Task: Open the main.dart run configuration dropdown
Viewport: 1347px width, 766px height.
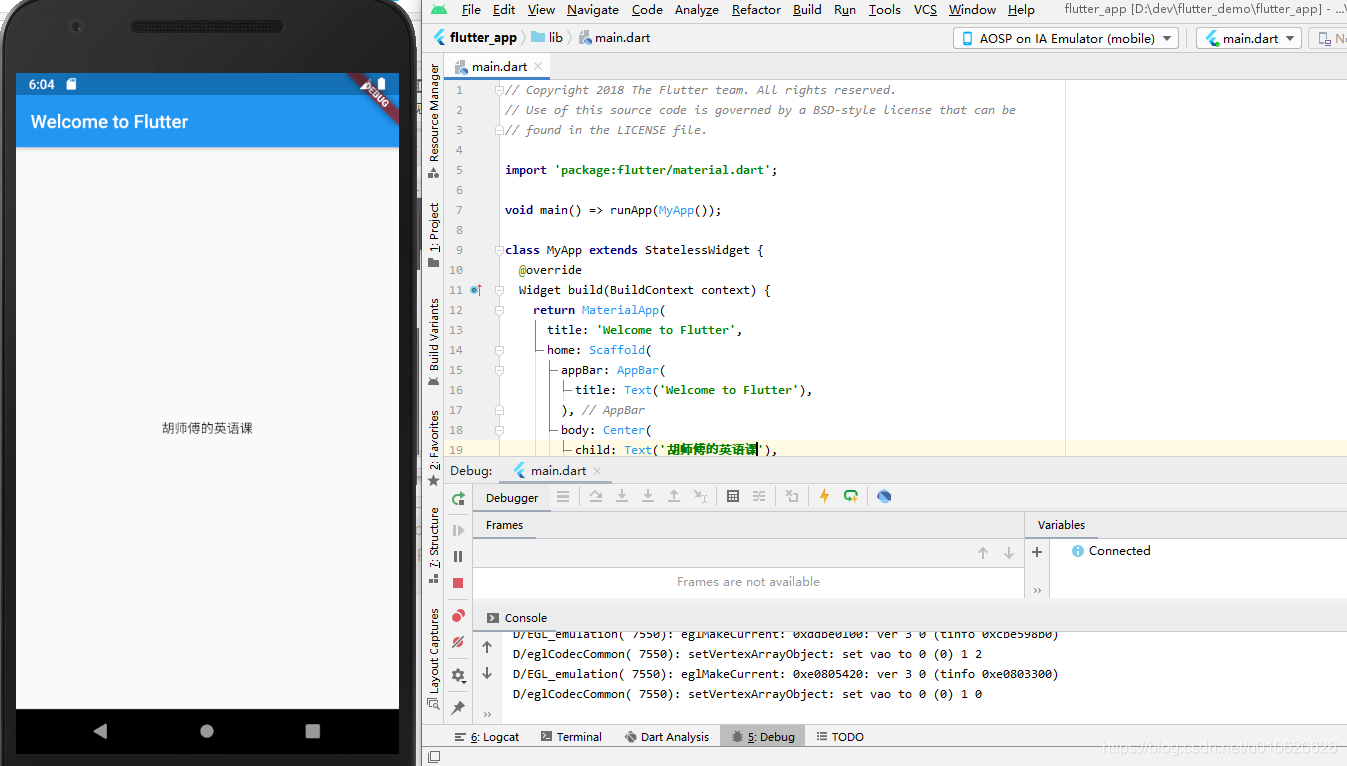Action: 1249,38
